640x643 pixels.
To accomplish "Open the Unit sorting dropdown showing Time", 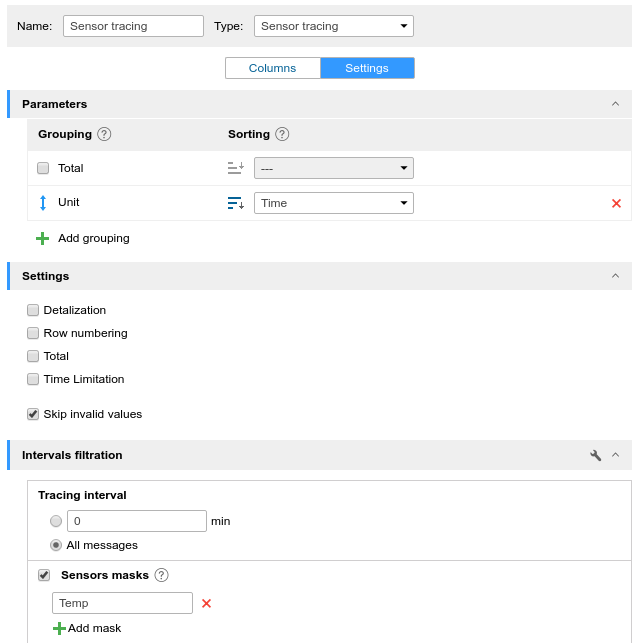I will pos(333,203).
